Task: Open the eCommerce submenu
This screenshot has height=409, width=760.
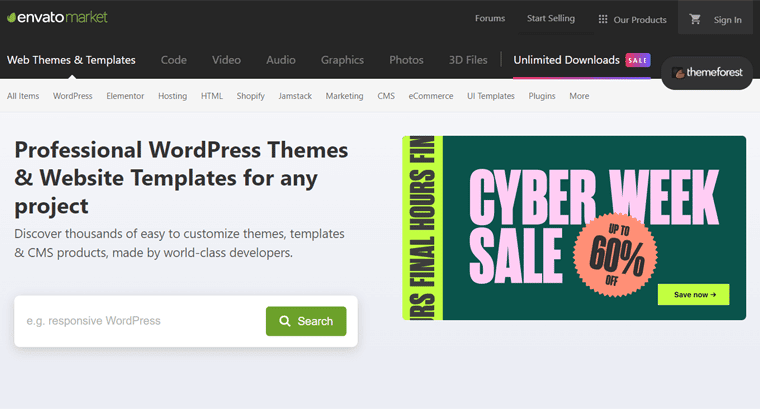Action: tap(431, 96)
